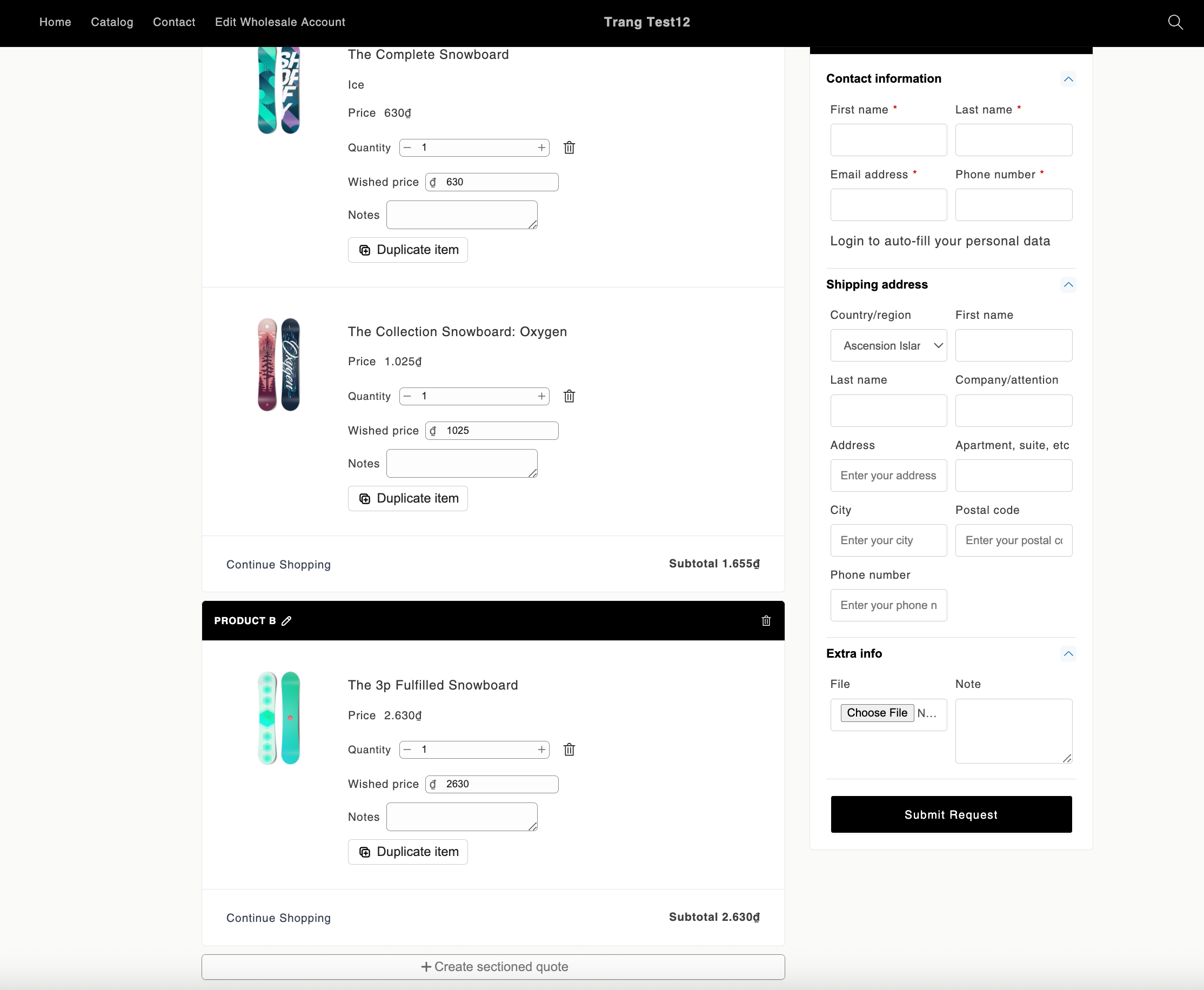Click The Complete Snowboard title
1204x990 pixels.
click(x=429, y=55)
